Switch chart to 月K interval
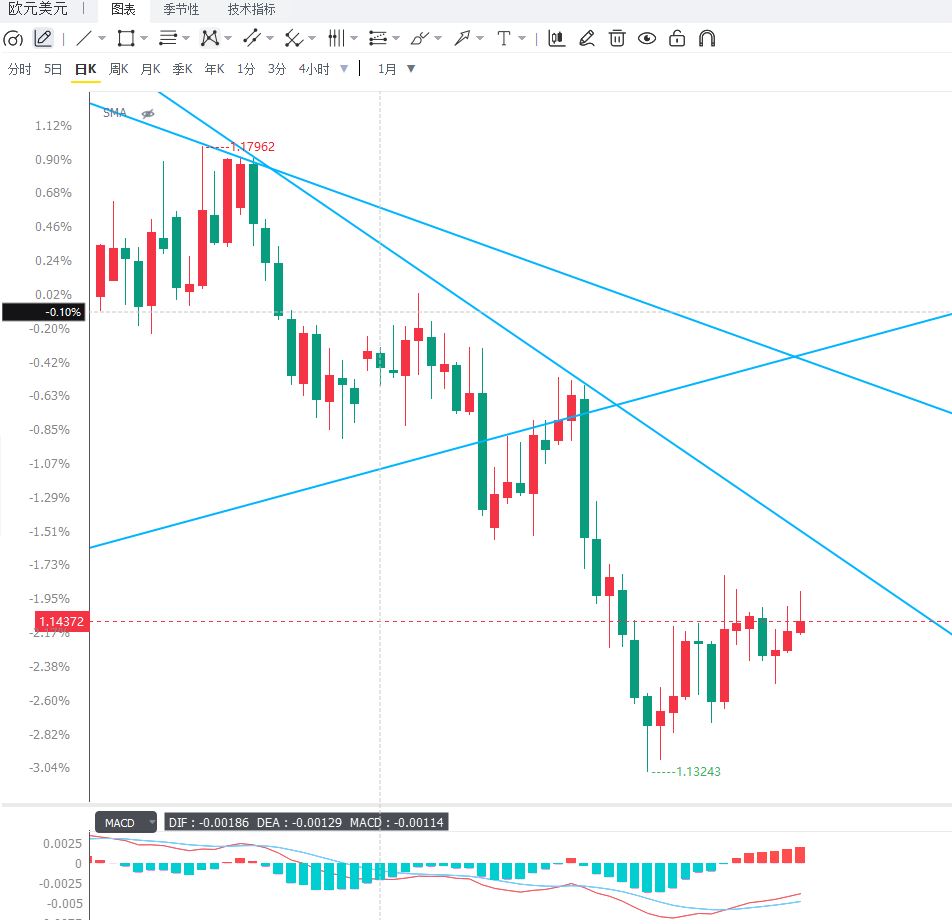 pyautogui.click(x=150, y=69)
